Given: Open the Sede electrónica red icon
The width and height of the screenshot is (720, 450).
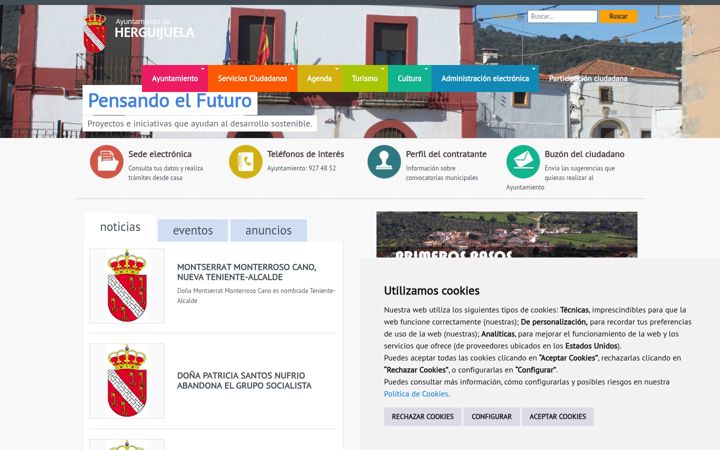Looking at the screenshot, I should 107,162.
